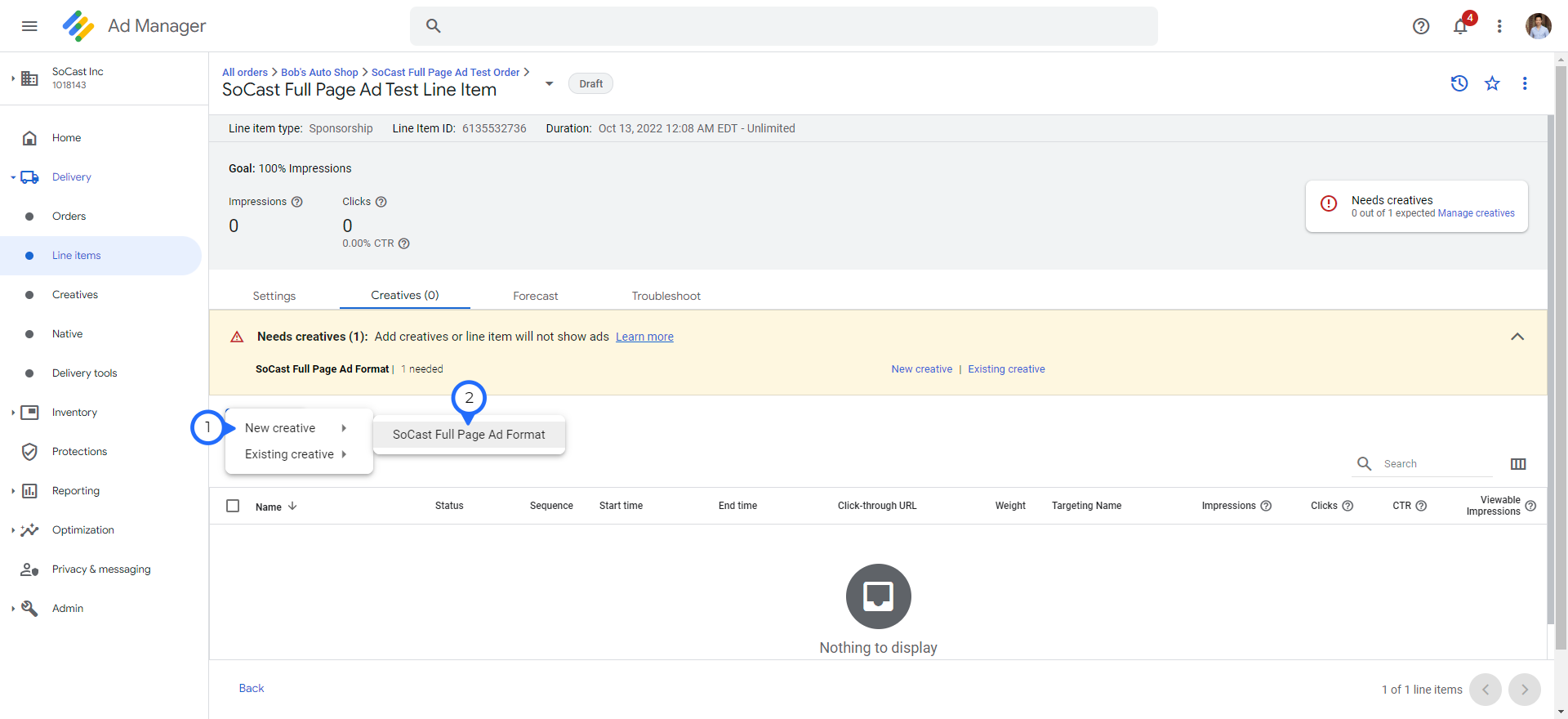The height and width of the screenshot is (719, 1568).
Task: Click the Inventory icon in sidebar
Action: pyautogui.click(x=29, y=413)
